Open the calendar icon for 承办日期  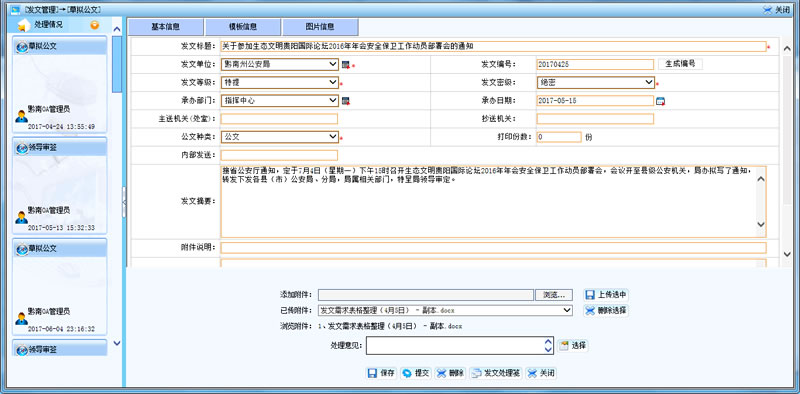(661, 101)
